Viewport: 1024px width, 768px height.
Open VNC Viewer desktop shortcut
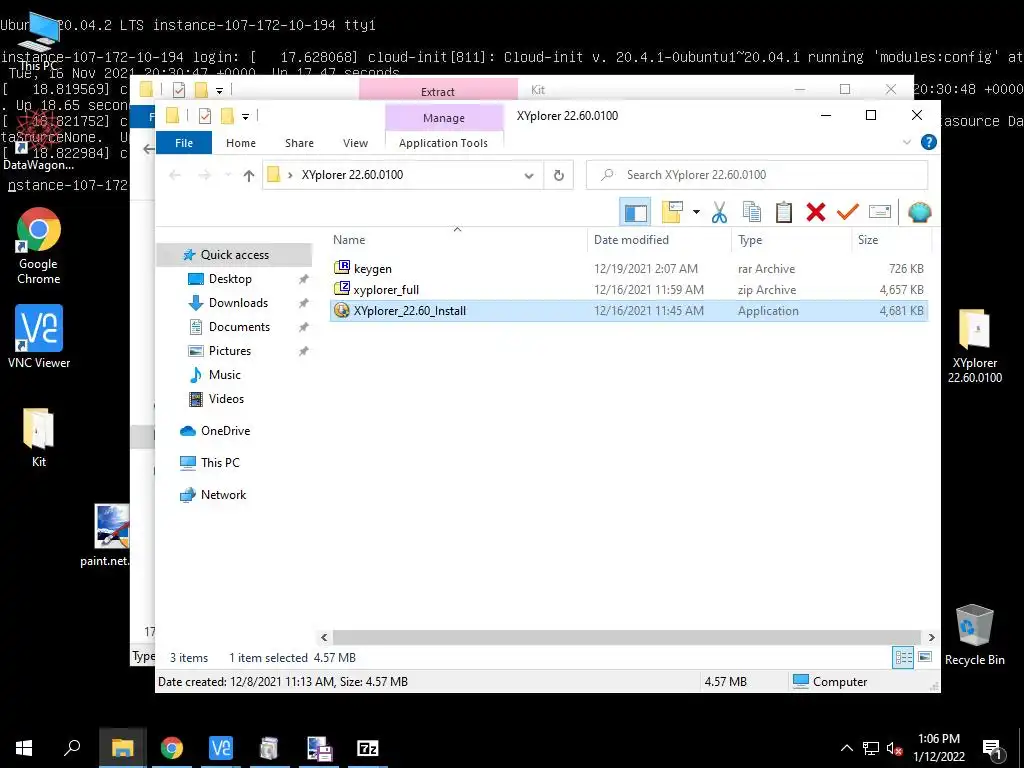pos(39,336)
